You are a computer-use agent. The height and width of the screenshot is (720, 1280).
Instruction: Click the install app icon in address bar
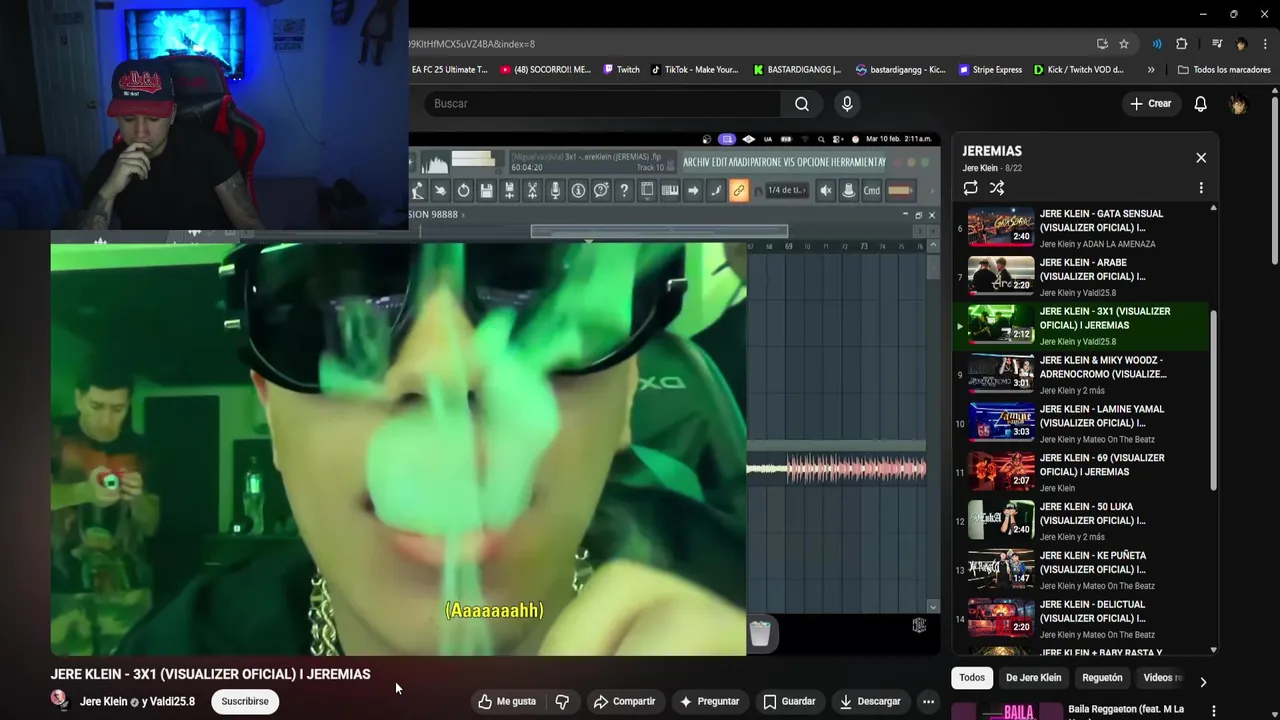[x=1102, y=44]
